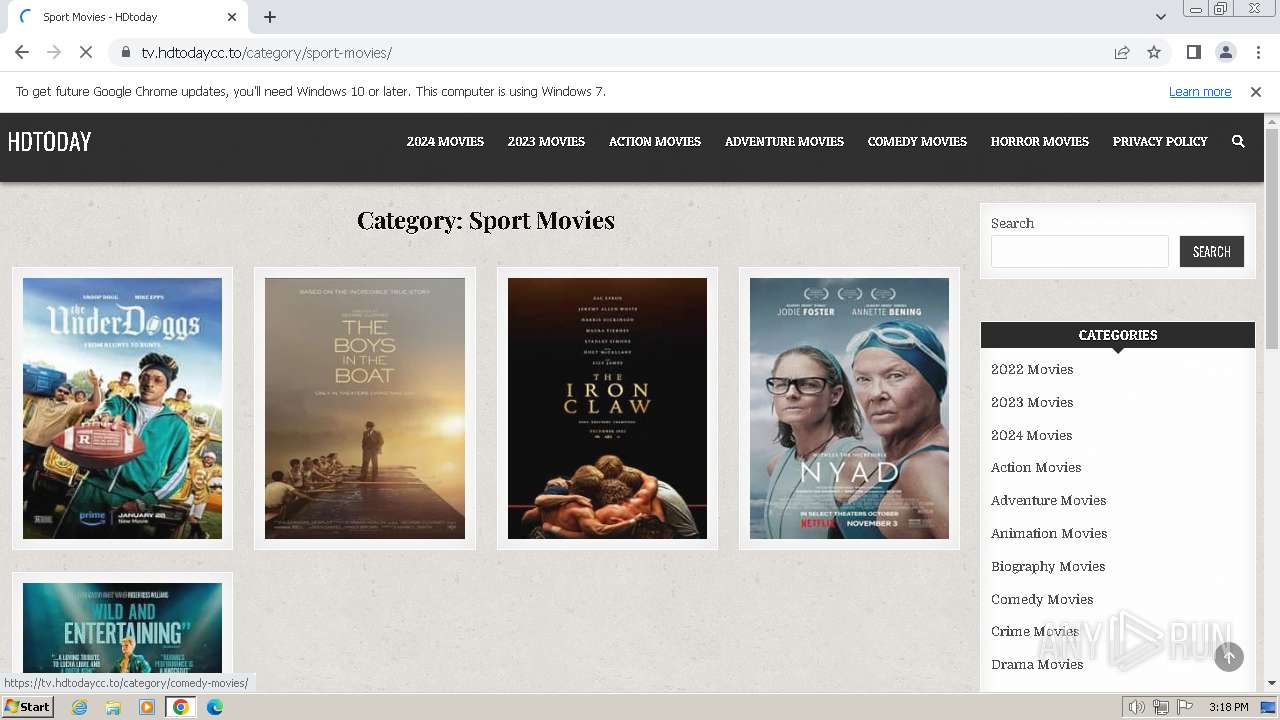This screenshot has height=720, width=1280.
Task: Open Windows Media Player from taskbar
Action: (147, 707)
